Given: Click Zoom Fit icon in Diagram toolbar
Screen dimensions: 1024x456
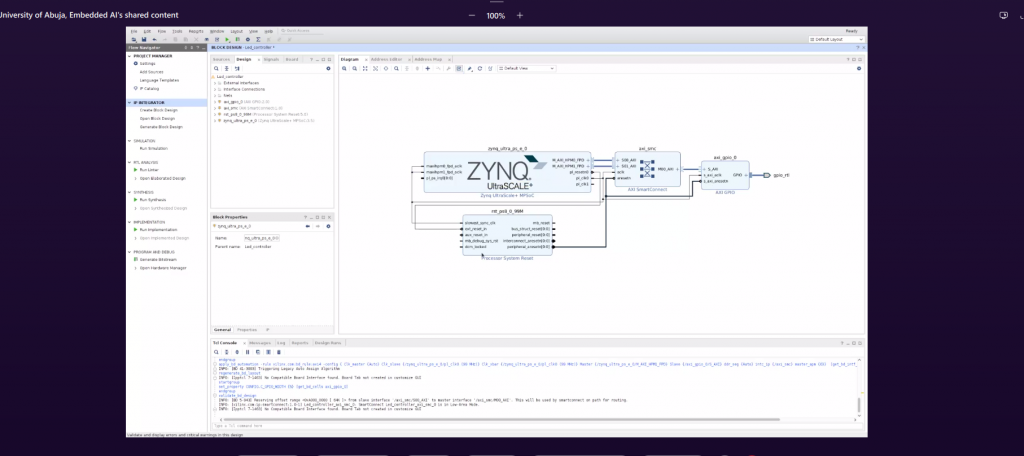Looking at the screenshot, I should point(365,69).
